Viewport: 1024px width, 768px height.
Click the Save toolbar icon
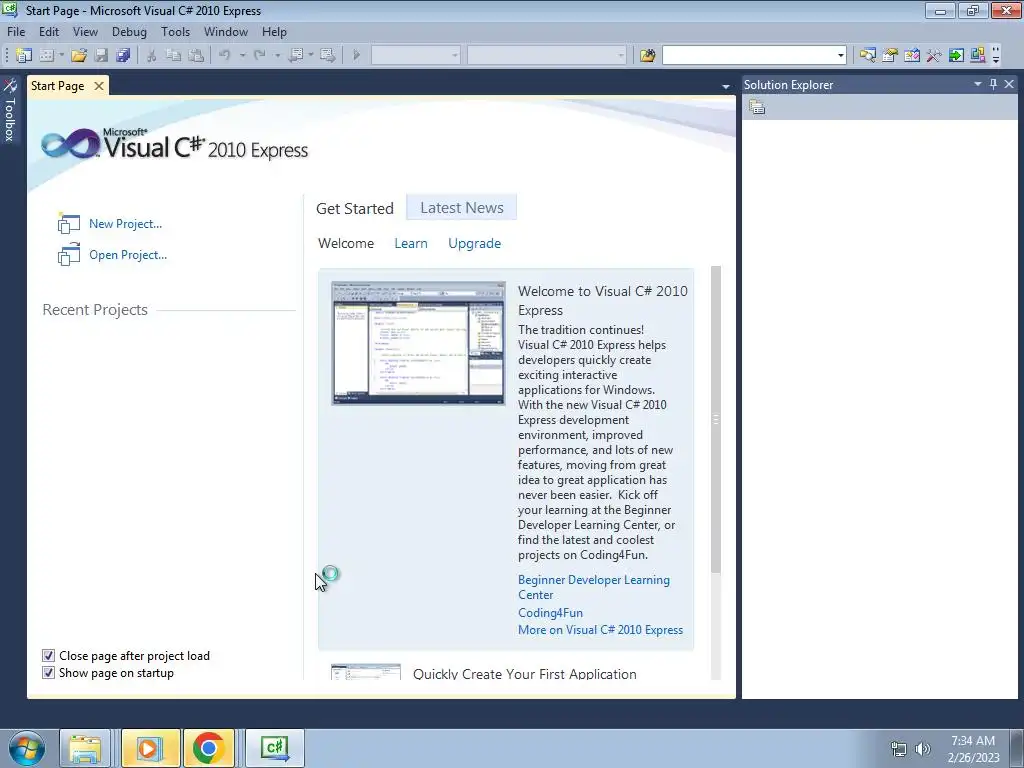pyautogui.click(x=101, y=56)
